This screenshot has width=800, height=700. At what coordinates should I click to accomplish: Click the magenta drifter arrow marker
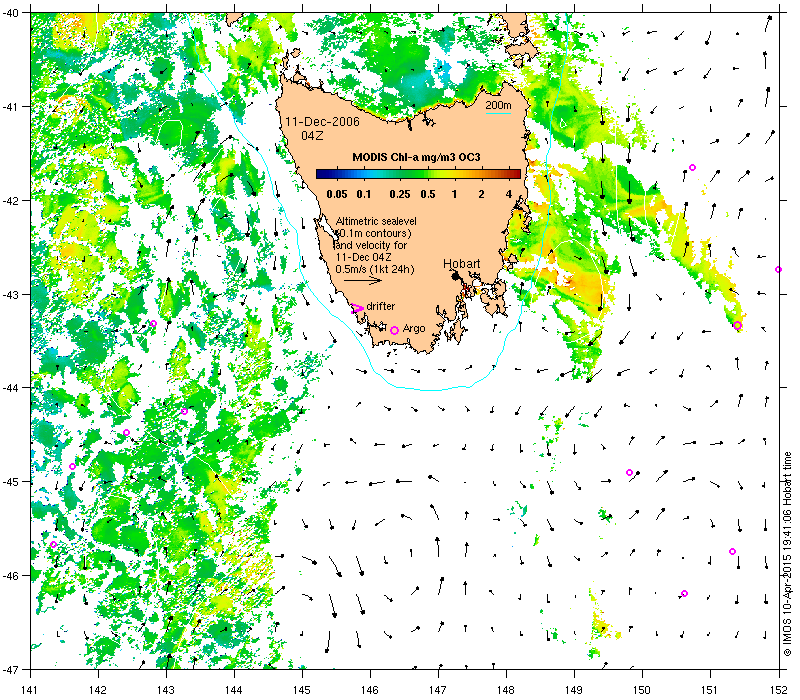[357, 308]
